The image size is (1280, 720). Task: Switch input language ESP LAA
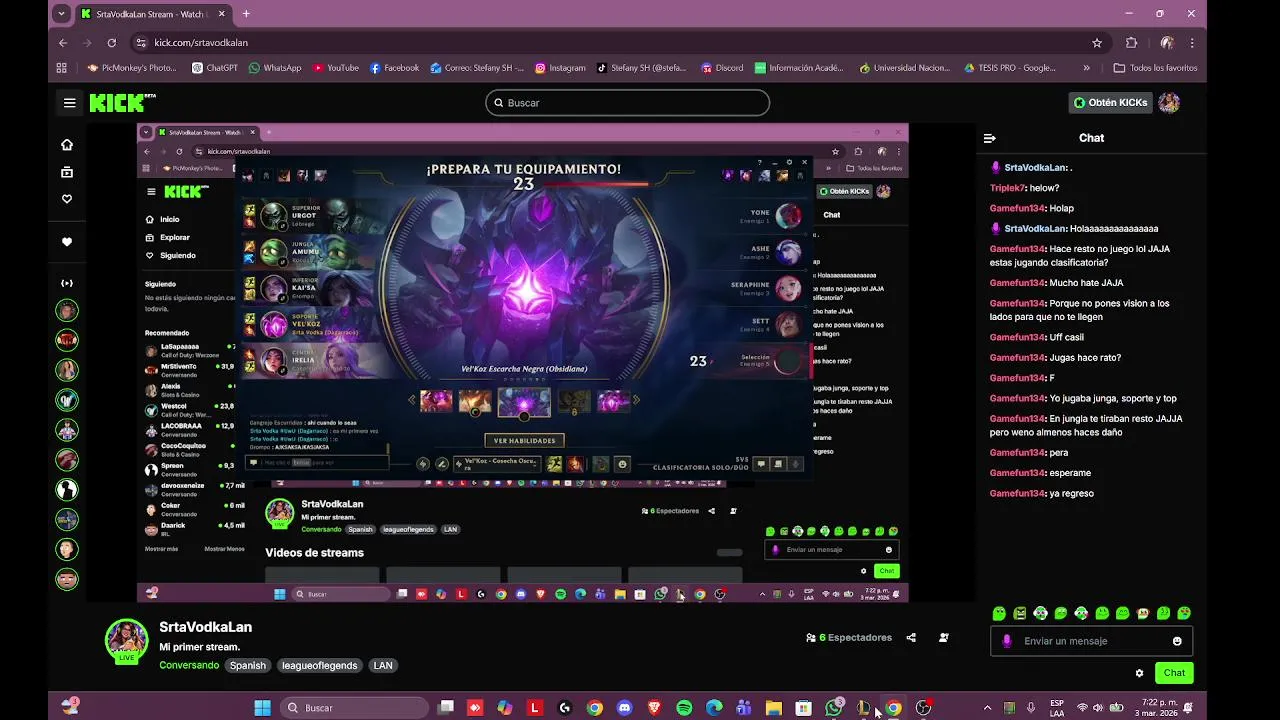click(x=1057, y=708)
